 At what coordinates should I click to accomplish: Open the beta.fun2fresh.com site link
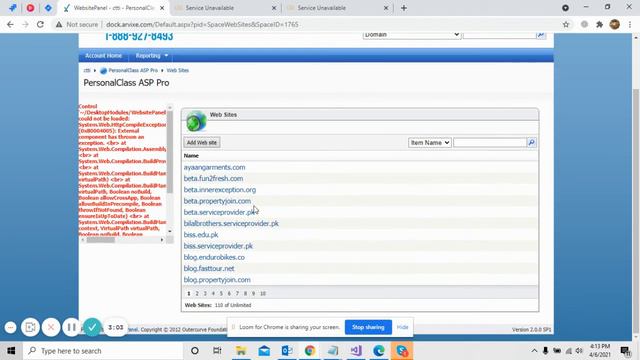pyautogui.click(x=213, y=178)
